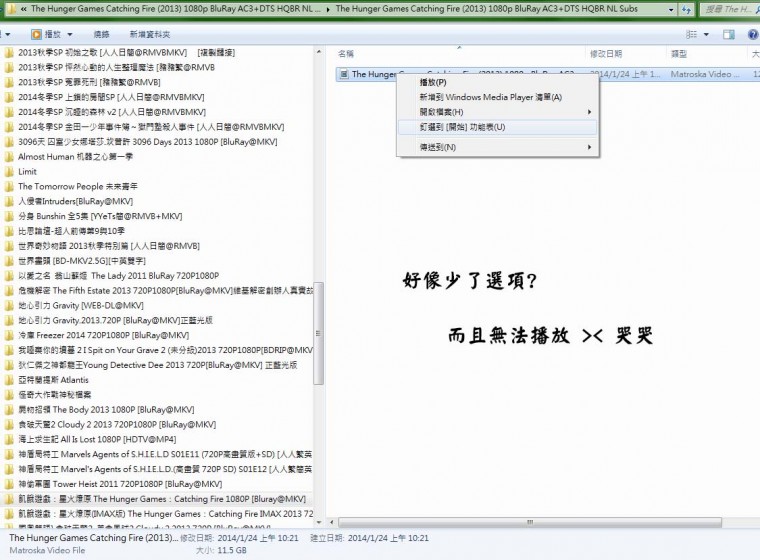This screenshot has width=760, height=560.
Task: Select 'Marvels Agents of S.H.I.E.L.D S01E11' folder
Action: (x=165, y=454)
